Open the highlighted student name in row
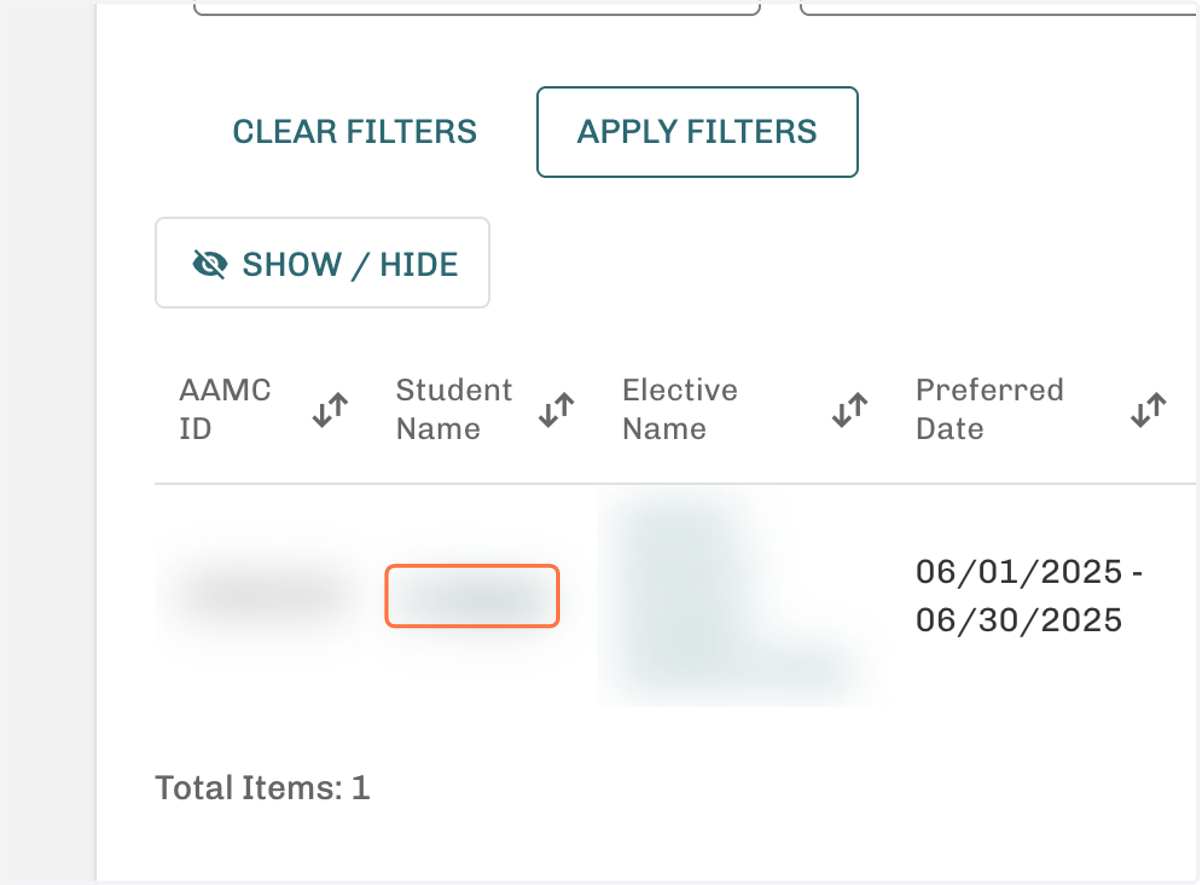The width and height of the screenshot is (1200, 885). pos(472,596)
